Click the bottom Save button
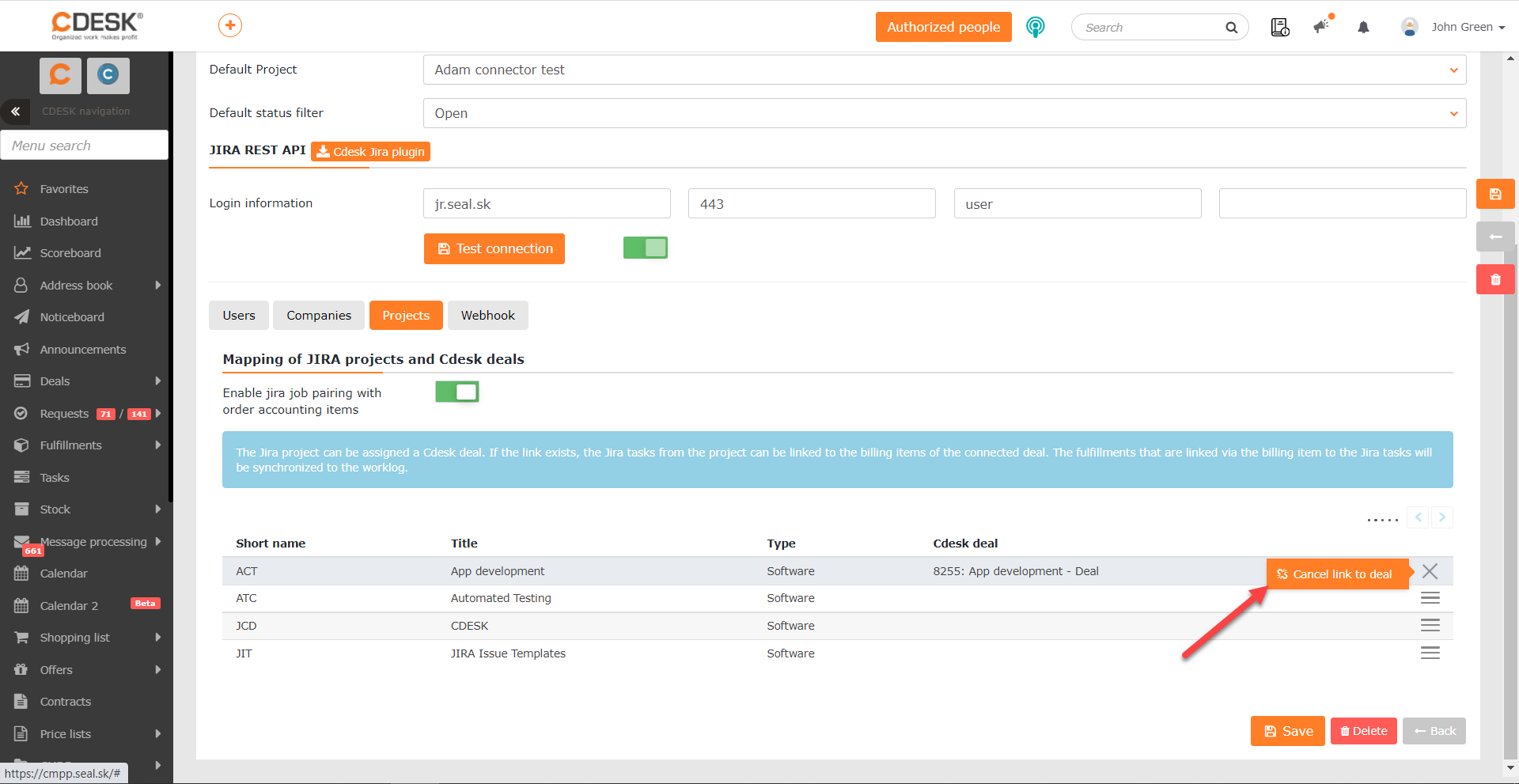 click(1288, 731)
